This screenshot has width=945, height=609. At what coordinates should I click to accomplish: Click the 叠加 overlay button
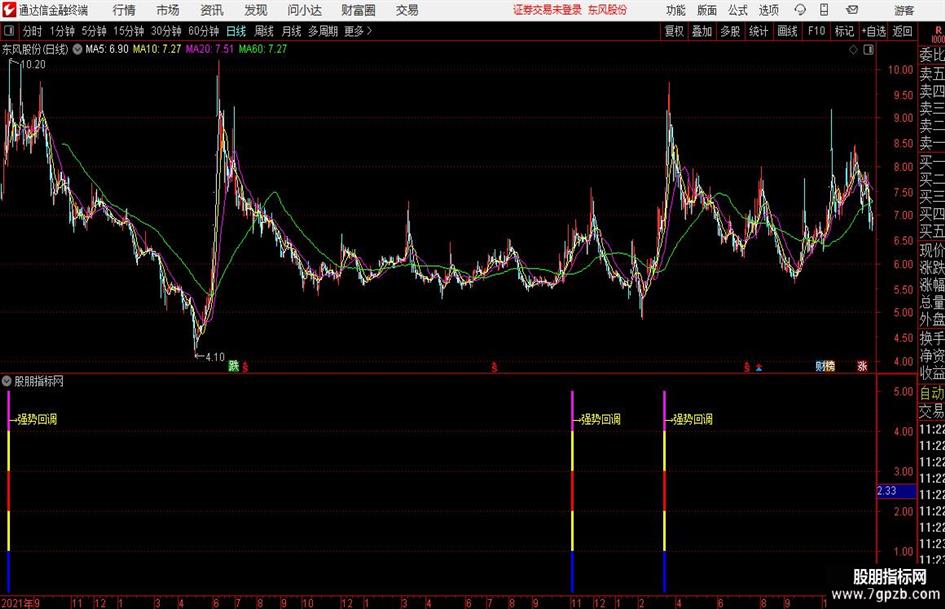702,31
